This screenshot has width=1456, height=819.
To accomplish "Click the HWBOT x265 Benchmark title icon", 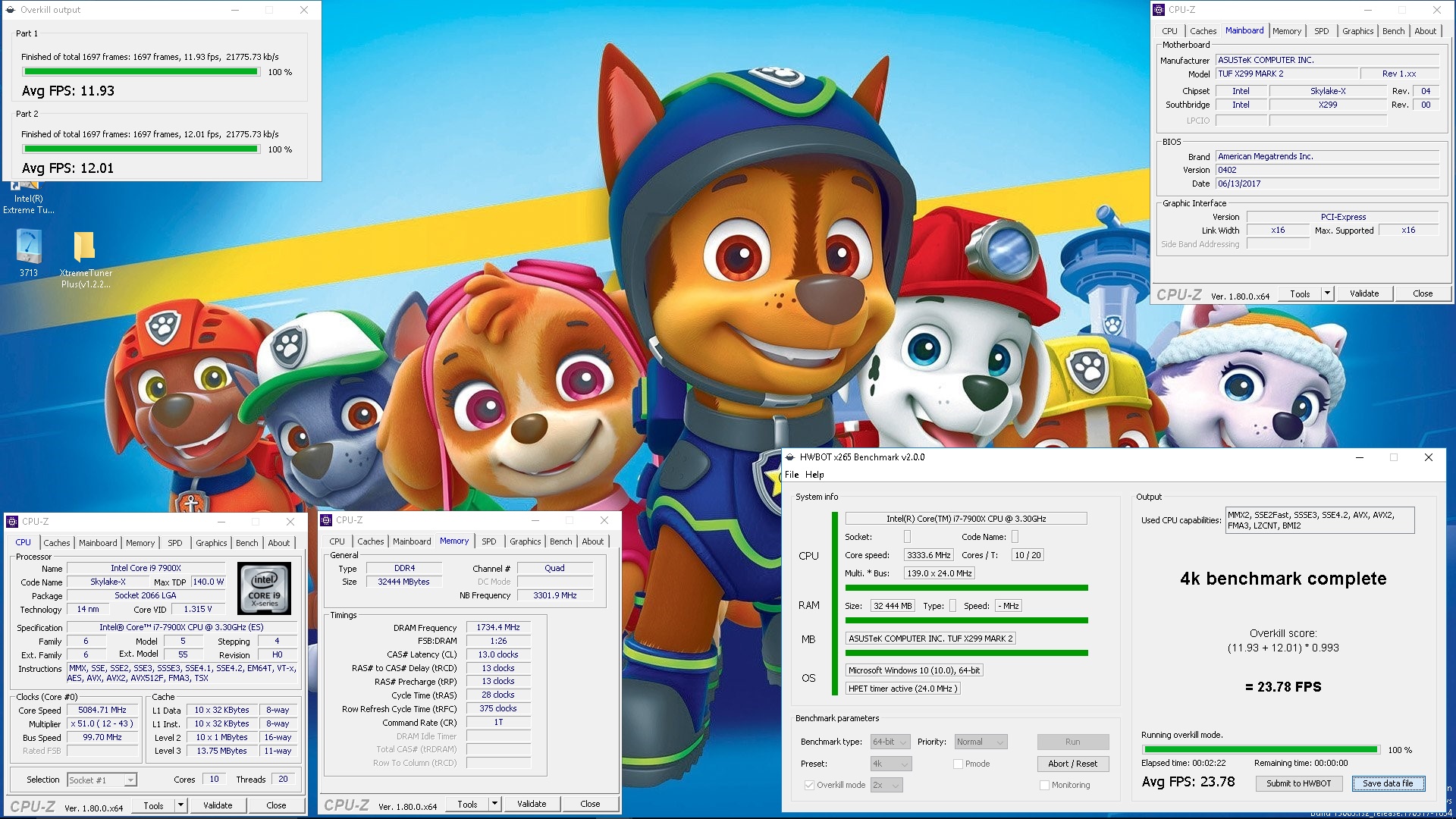I will tap(790, 457).
